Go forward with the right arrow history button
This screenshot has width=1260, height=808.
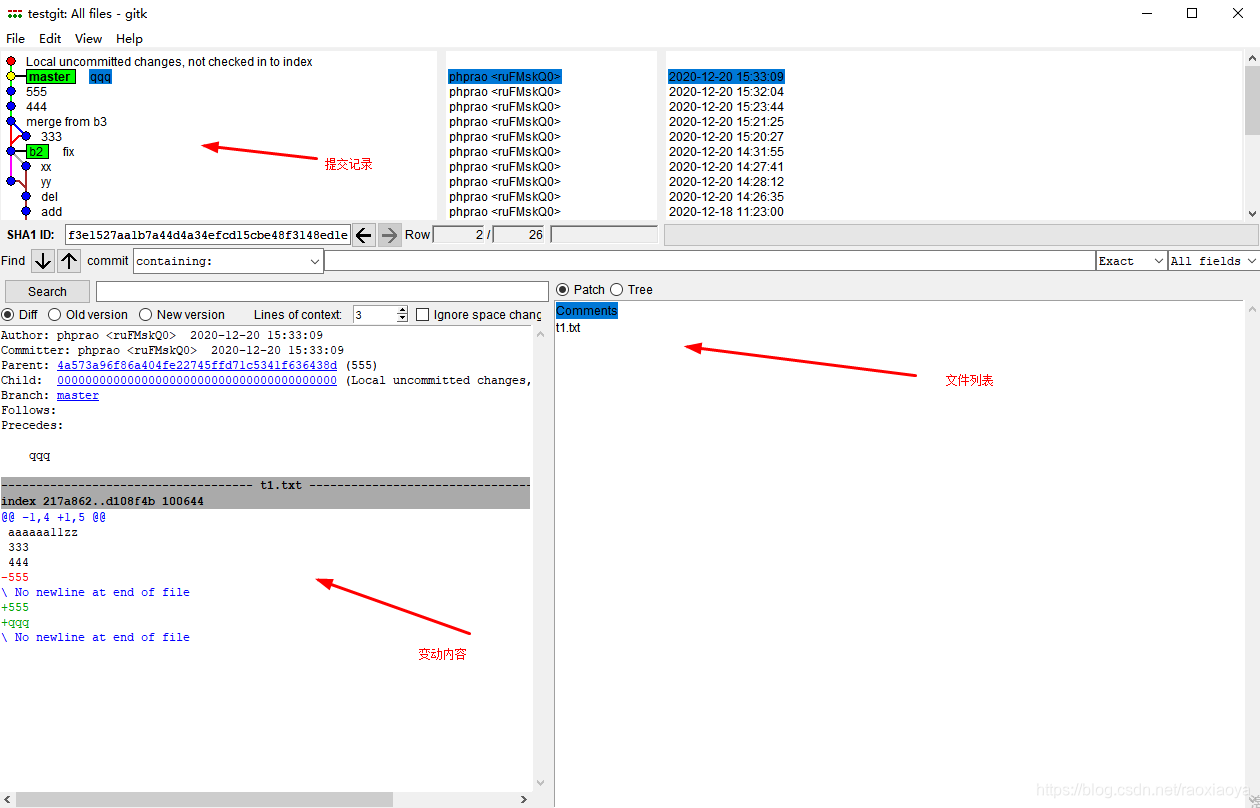pyautogui.click(x=389, y=235)
